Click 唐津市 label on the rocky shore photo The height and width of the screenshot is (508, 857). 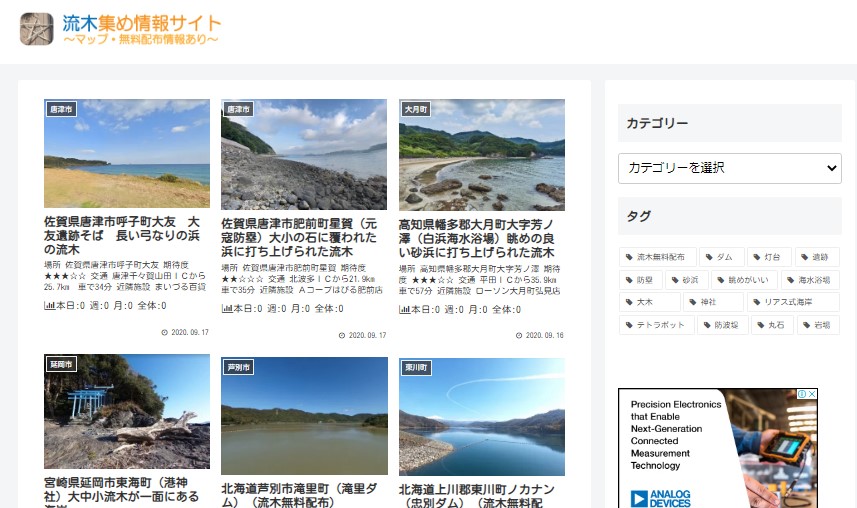click(x=238, y=109)
